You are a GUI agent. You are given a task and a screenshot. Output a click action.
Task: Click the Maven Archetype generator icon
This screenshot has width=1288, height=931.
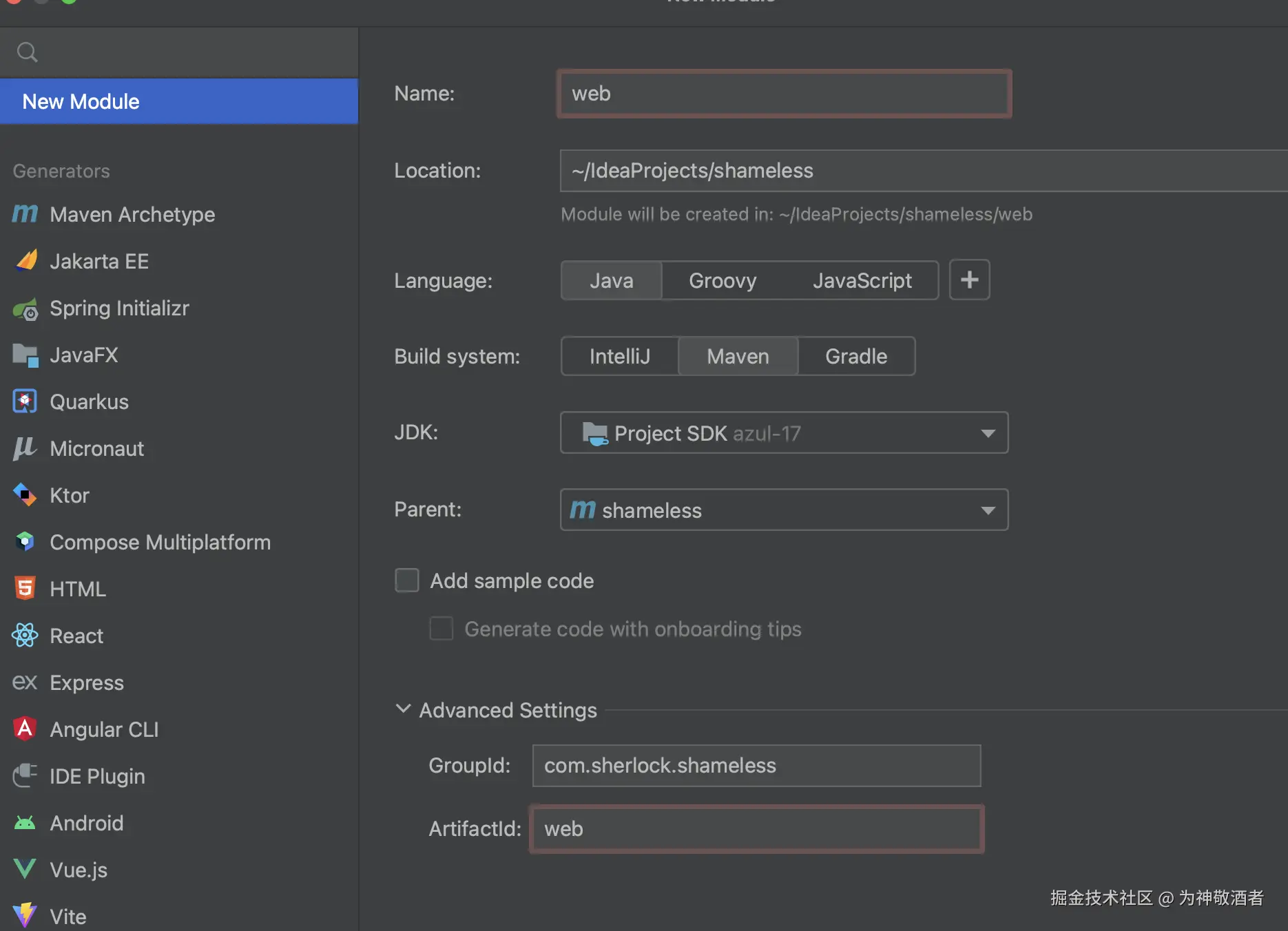pos(25,214)
